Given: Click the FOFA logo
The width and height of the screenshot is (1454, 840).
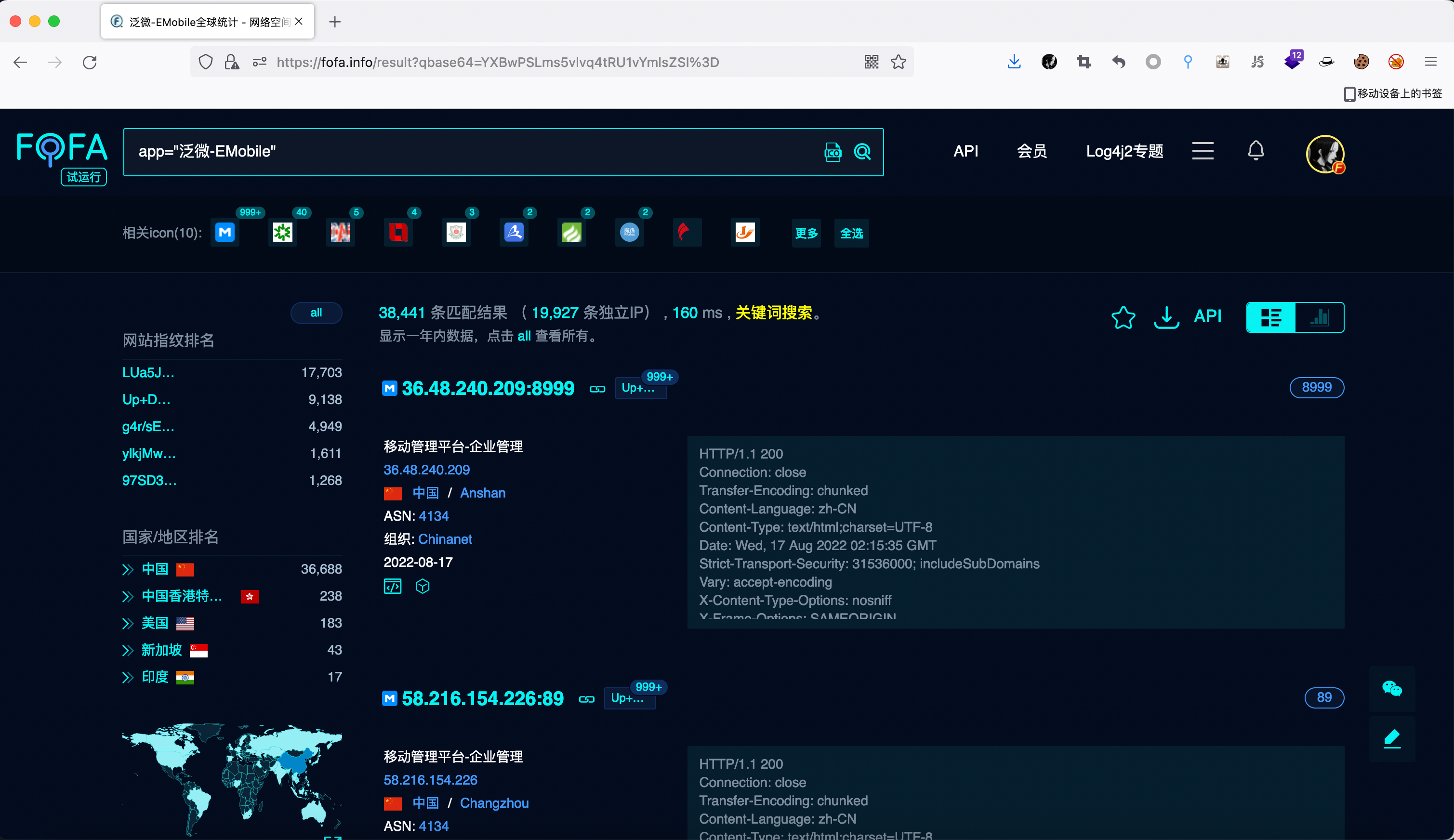Looking at the screenshot, I should click(x=62, y=148).
